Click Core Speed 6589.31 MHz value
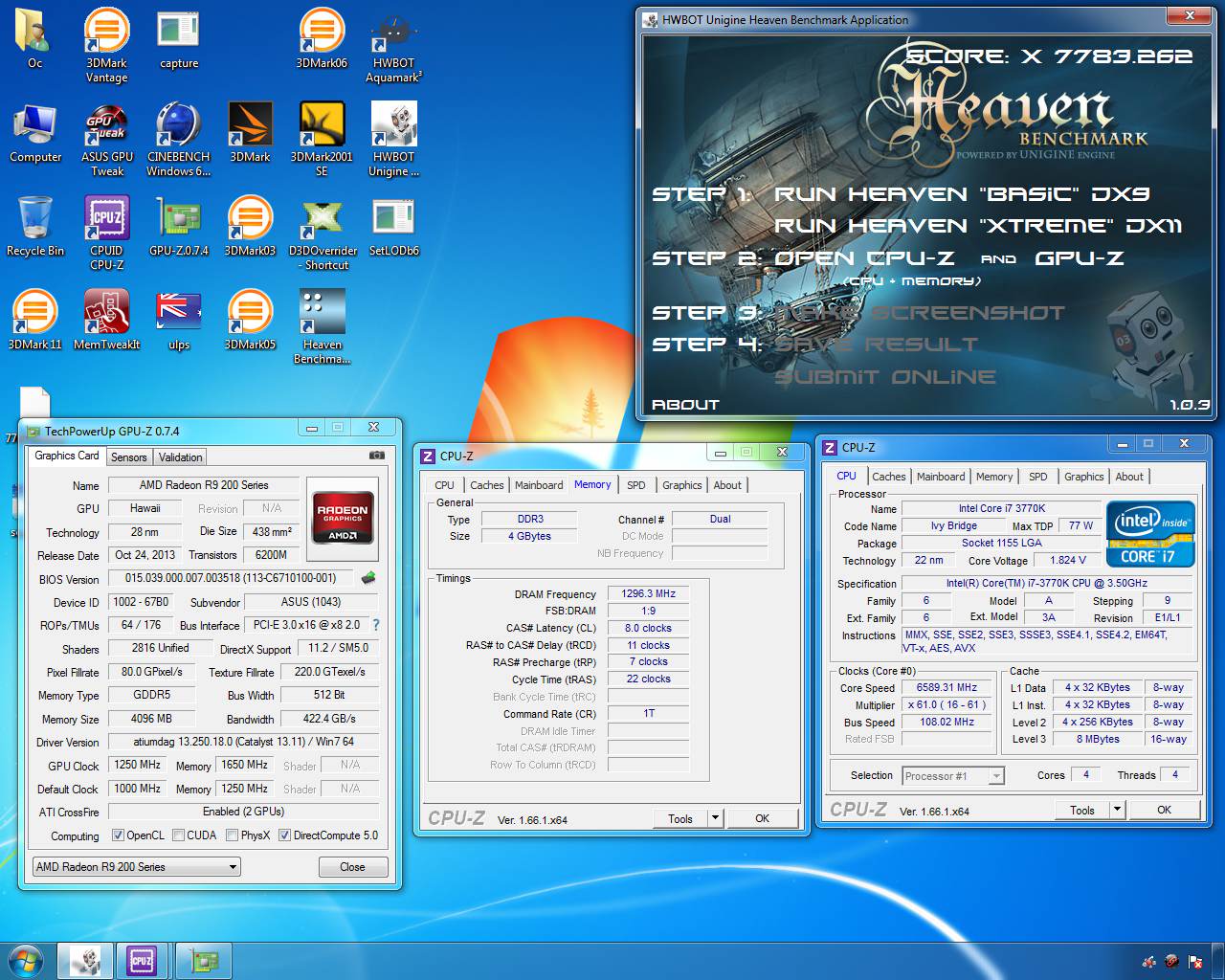Viewport: 1225px width, 980px height. click(x=947, y=687)
